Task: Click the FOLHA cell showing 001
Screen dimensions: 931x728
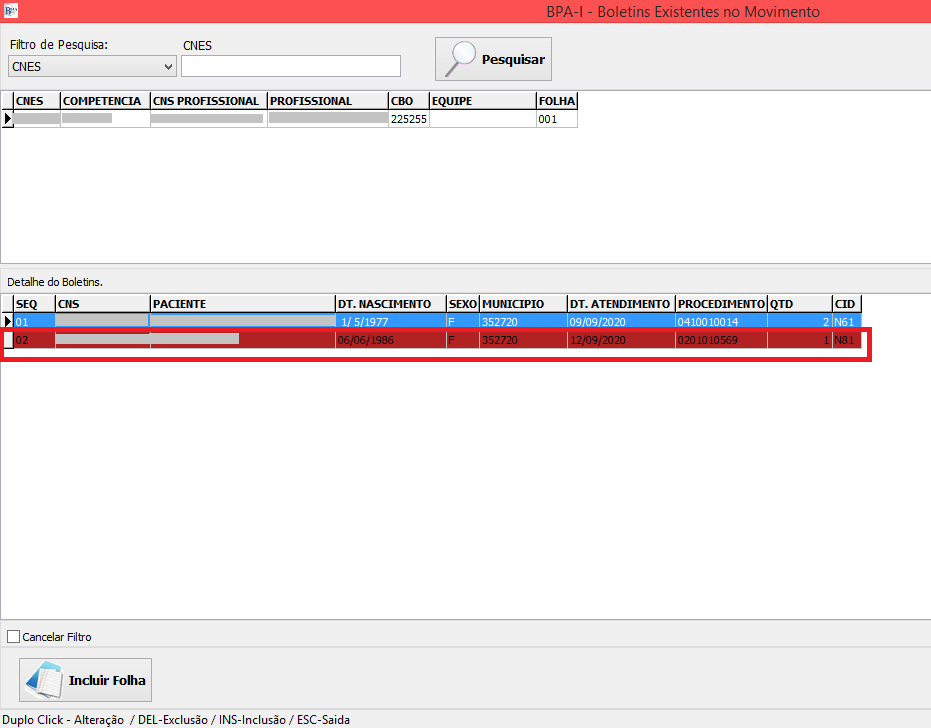Action: (556, 119)
